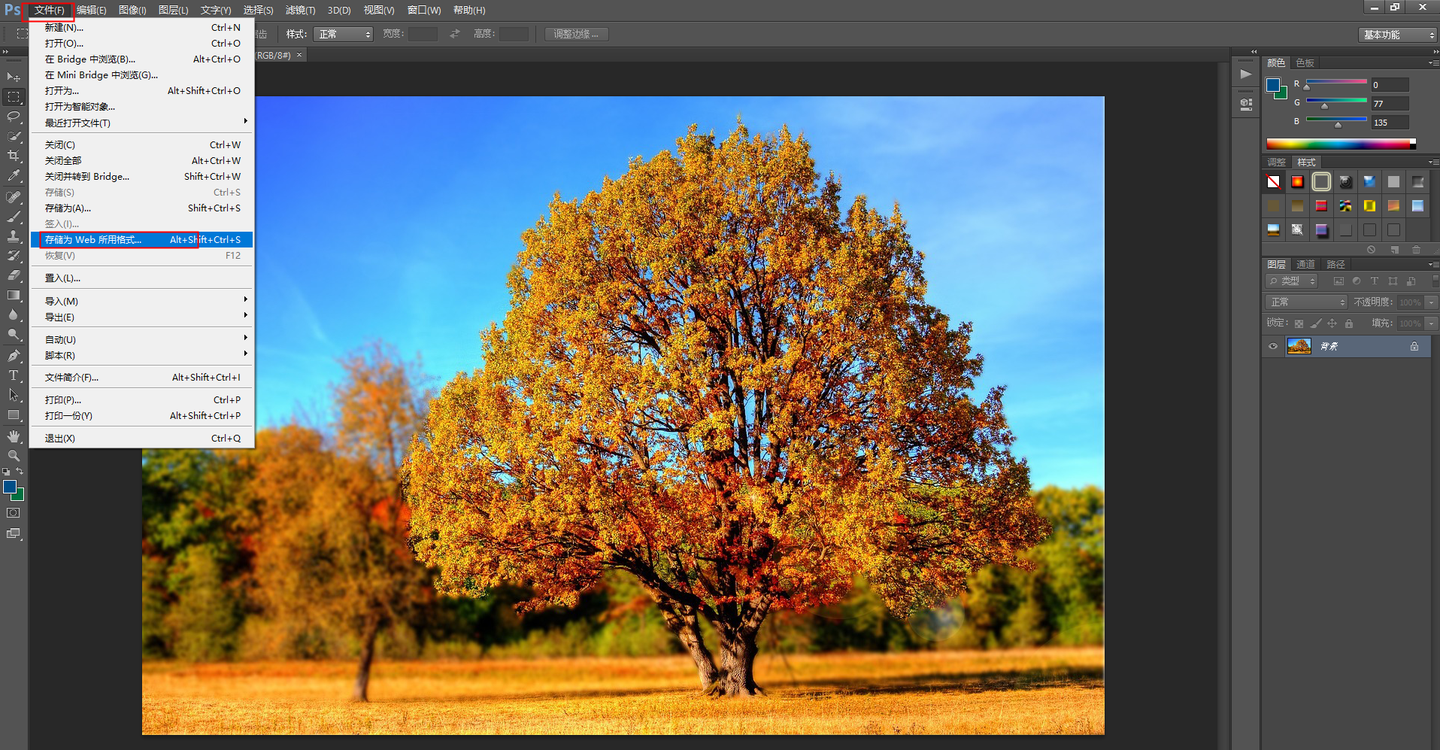Choose 存储为(A) from File menu
This screenshot has width=1440, height=750.
(x=142, y=208)
